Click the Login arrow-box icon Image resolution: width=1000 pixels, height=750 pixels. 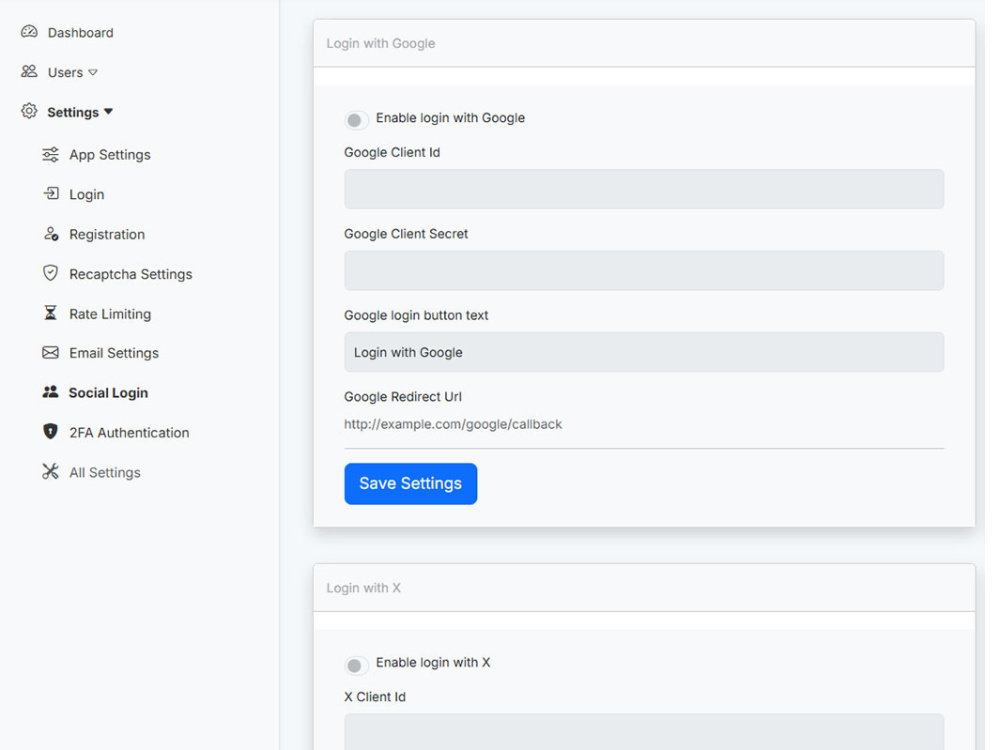coord(51,193)
